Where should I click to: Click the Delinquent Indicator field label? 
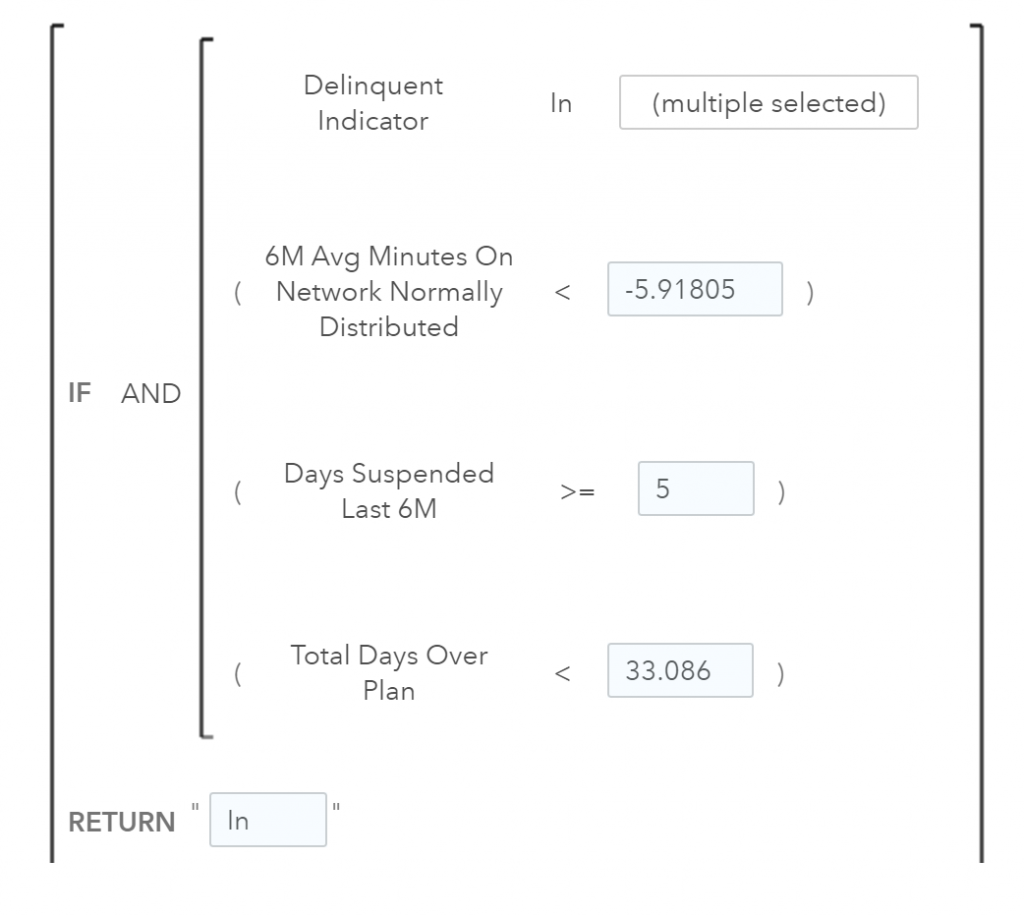[373, 104]
